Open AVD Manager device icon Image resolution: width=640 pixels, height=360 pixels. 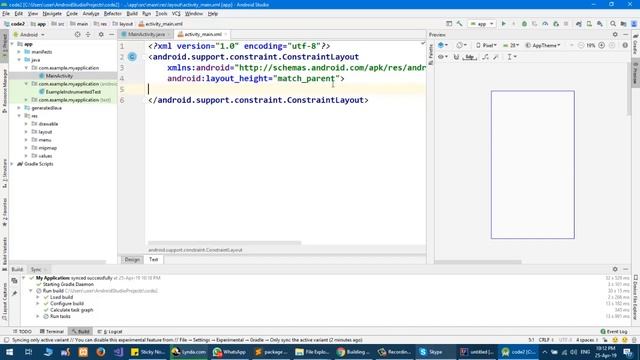589,24
